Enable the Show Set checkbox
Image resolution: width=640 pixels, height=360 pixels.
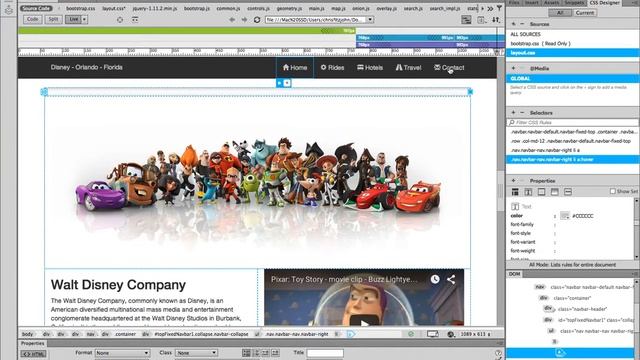(x=612, y=191)
